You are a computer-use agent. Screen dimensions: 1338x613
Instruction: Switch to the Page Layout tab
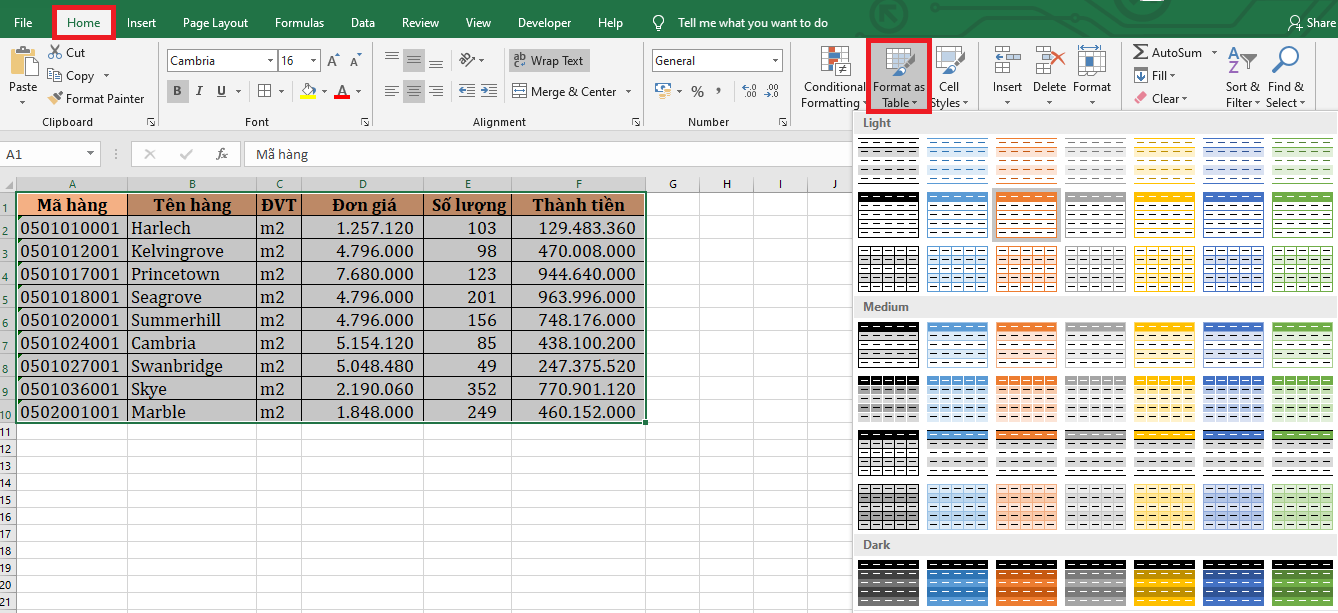(x=215, y=22)
